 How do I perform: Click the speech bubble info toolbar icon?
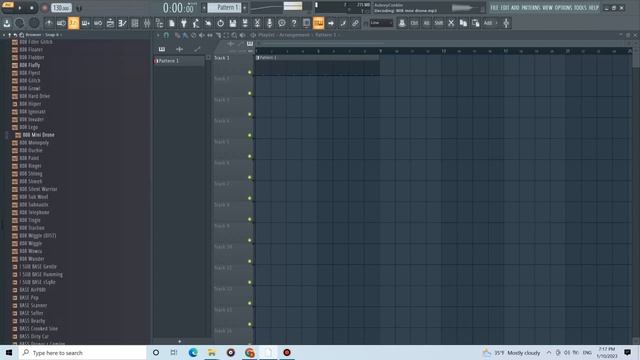[x=282, y=23]
